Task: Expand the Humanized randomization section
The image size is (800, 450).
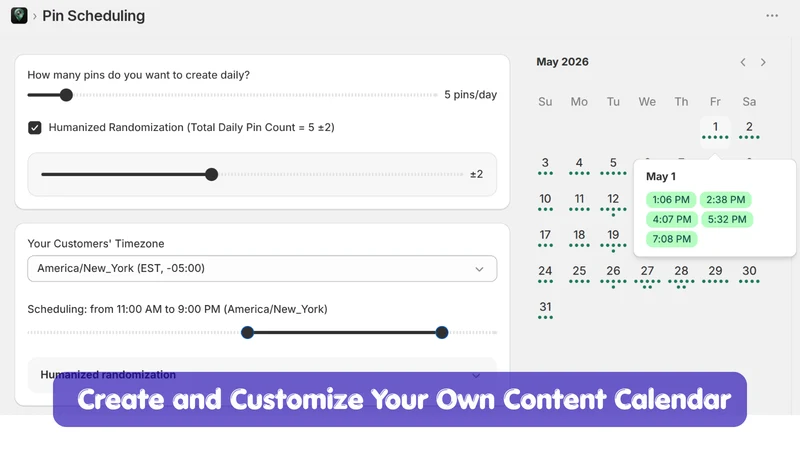Action: click(x=262, y=375)
